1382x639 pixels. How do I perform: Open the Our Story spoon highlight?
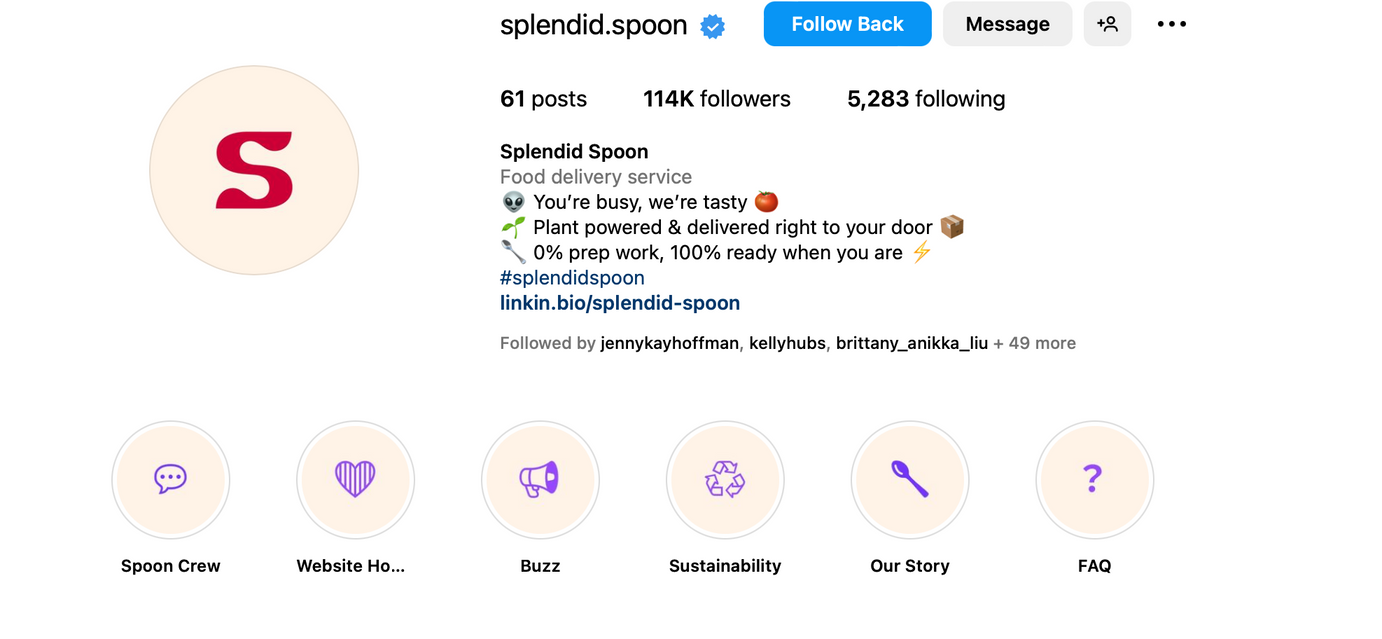[910, 480]
